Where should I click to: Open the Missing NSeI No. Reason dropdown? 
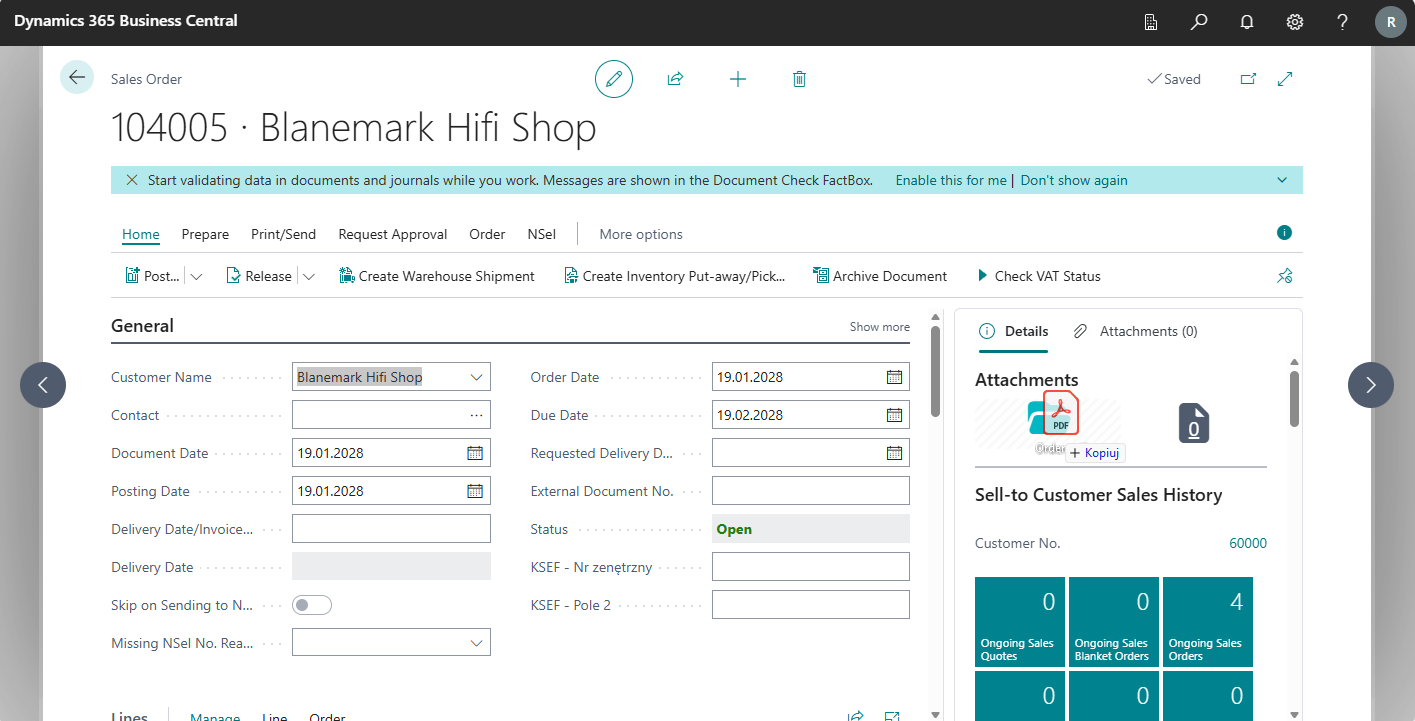click(x=476, y=643)
